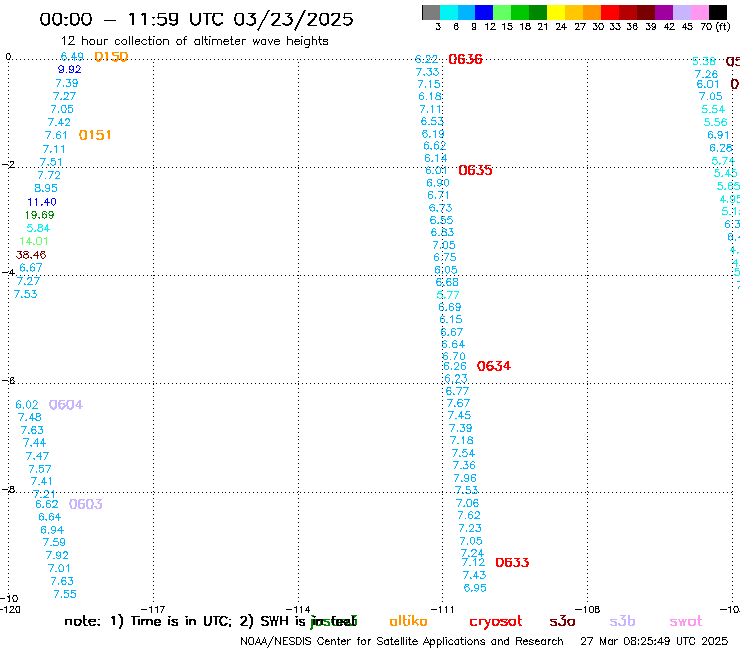740x650 pixels.
Task: Select the red 0636 cryosat time label
Action: (x=465, y=59)
